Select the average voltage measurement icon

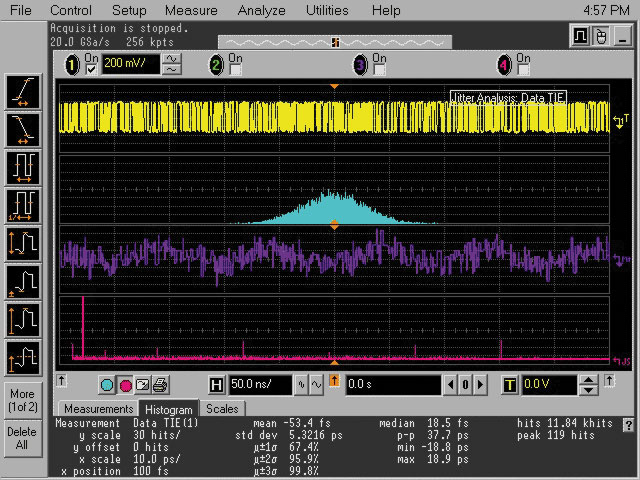[23, 358]
